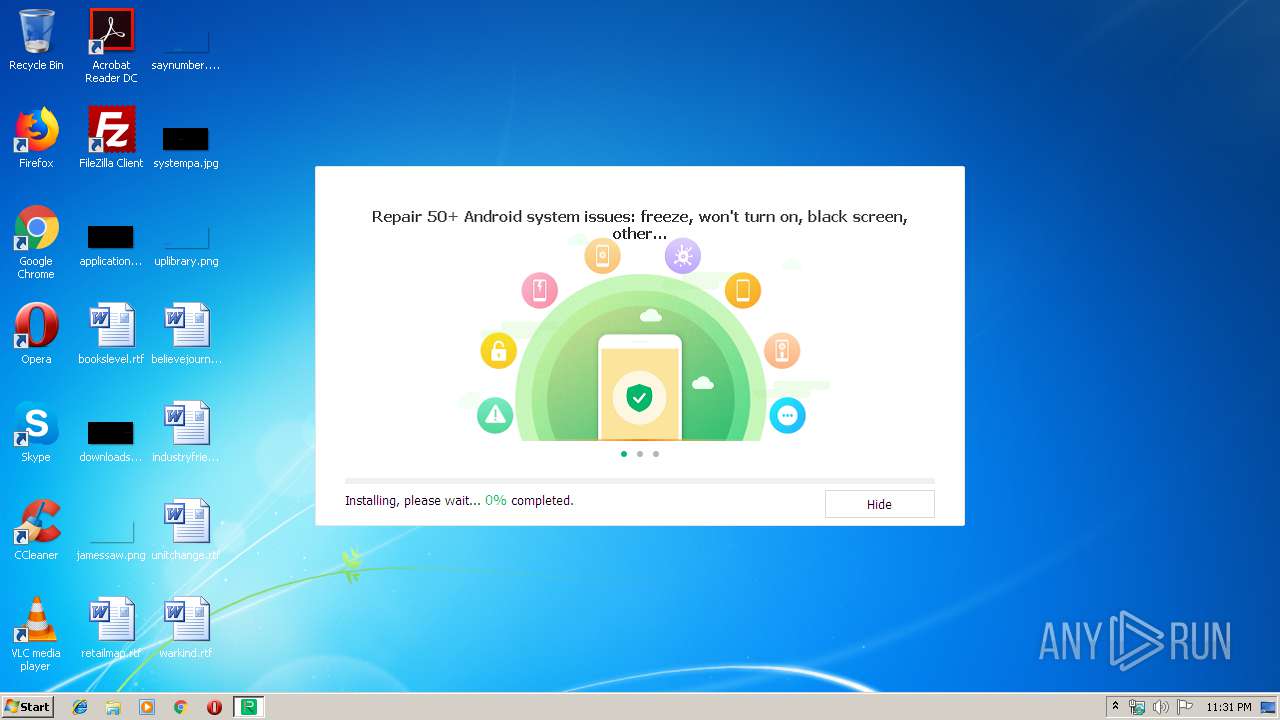
Task: Show hidden system tray icons
Action: (1115, 707)
